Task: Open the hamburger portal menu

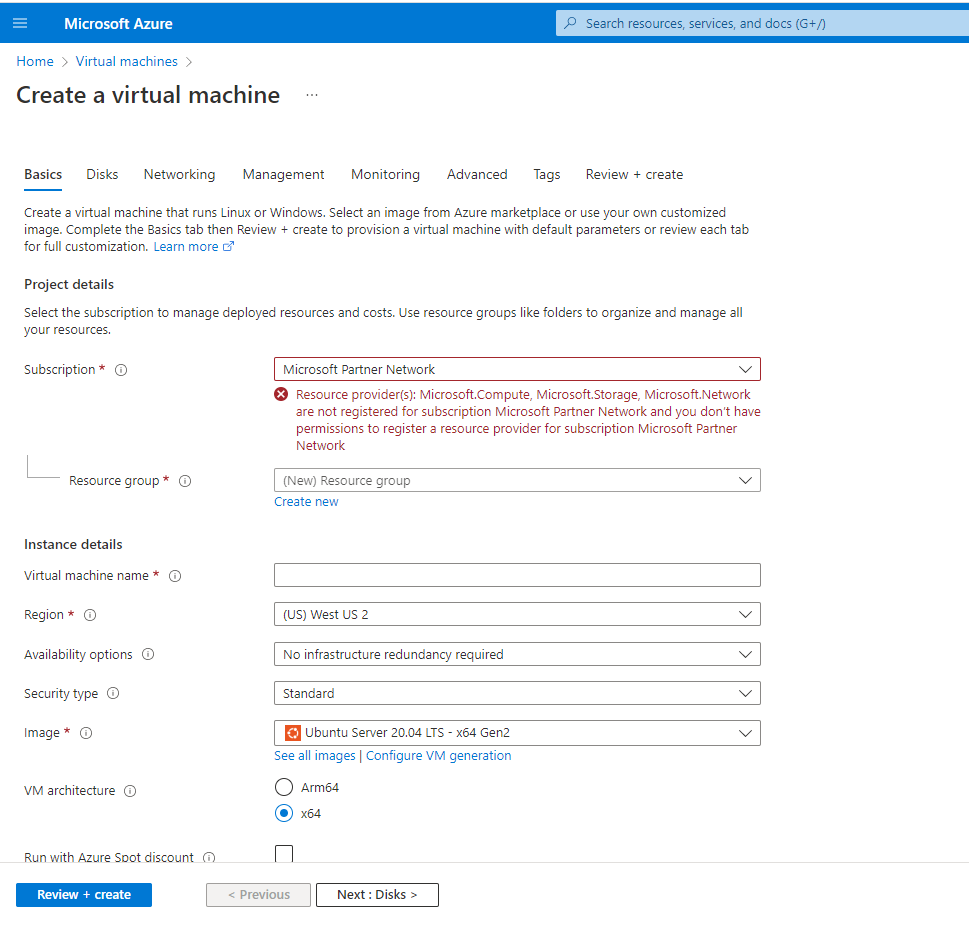Action: click(x=20, y=23)
